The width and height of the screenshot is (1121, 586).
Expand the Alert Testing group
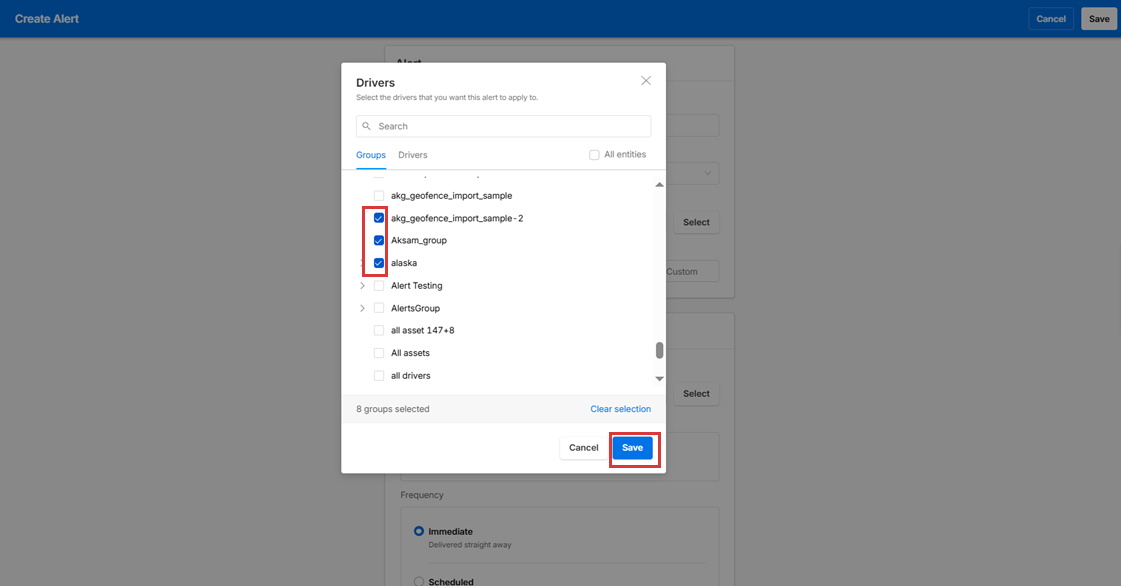(362, 286)
